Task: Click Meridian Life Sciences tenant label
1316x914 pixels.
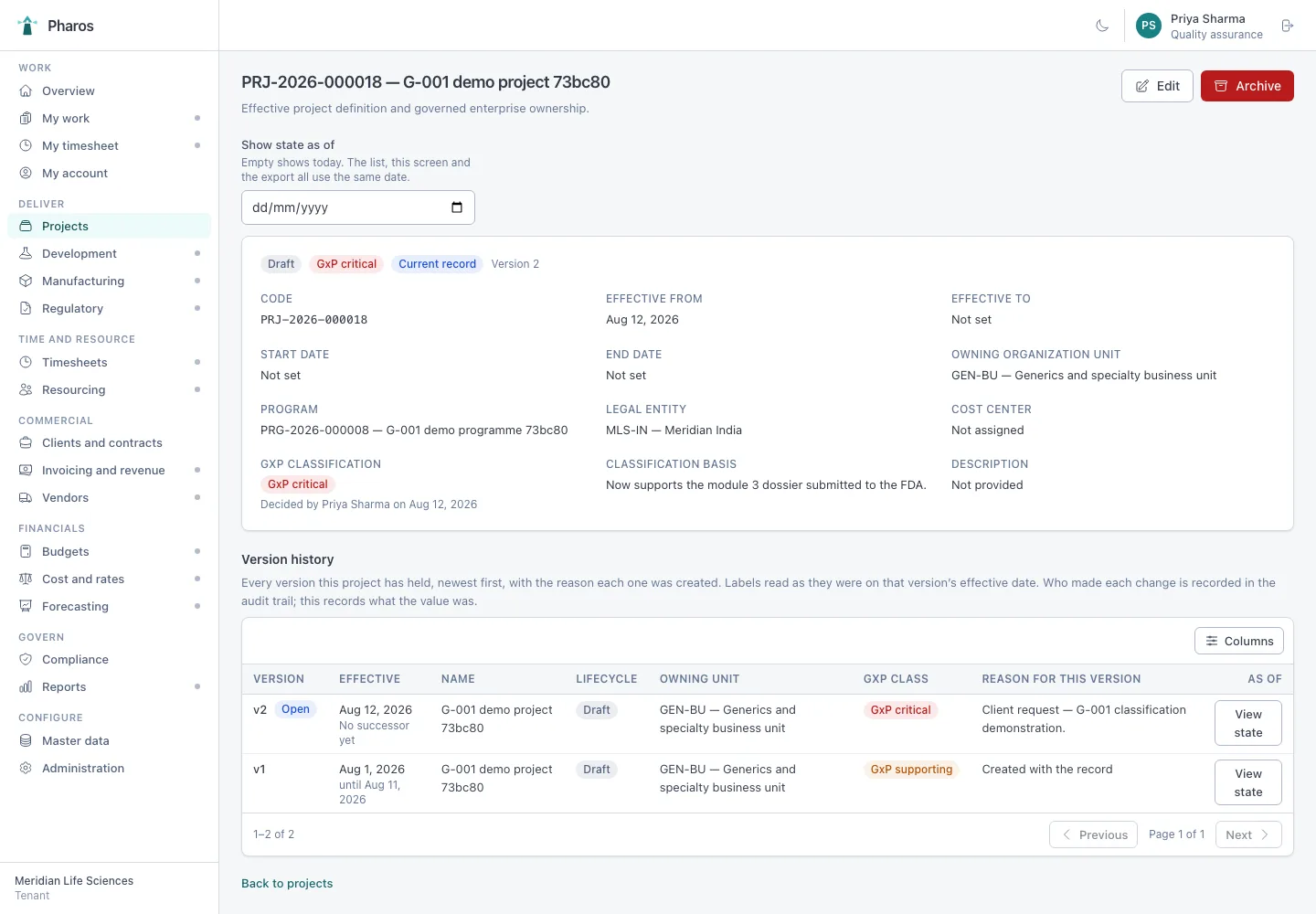Action: (74, 881)
